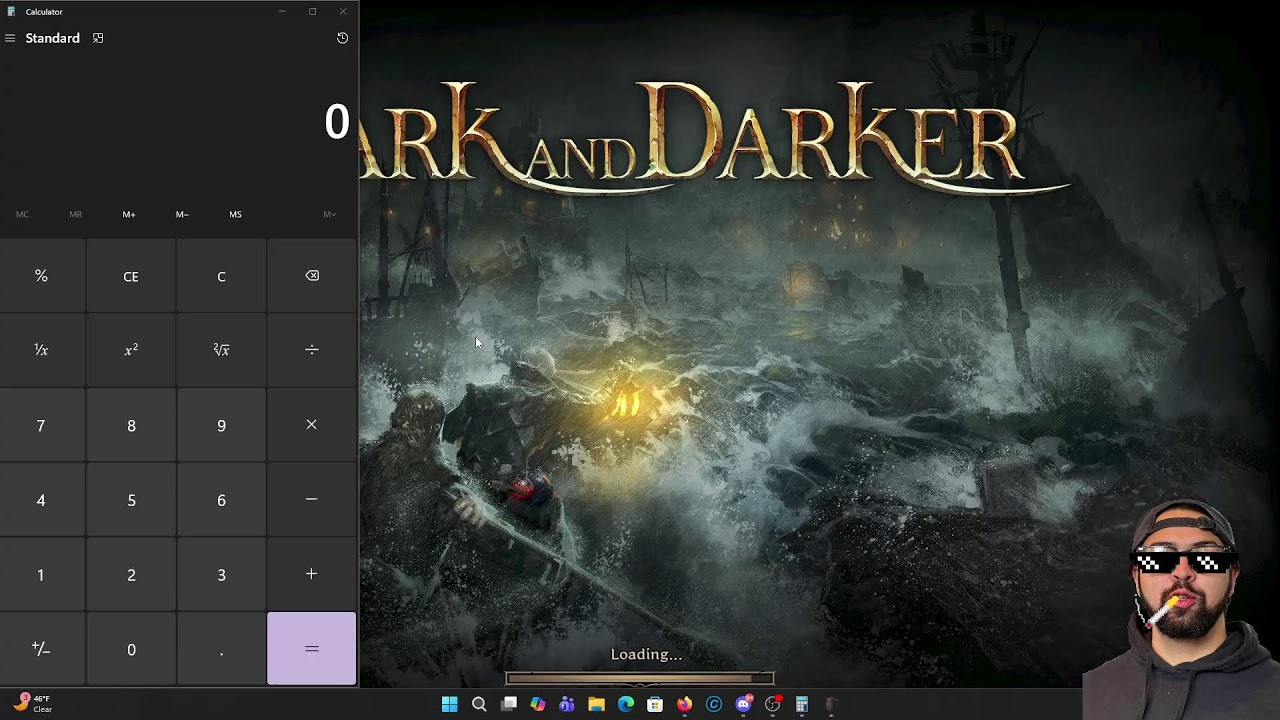Click the square root key

pos(221,350)
